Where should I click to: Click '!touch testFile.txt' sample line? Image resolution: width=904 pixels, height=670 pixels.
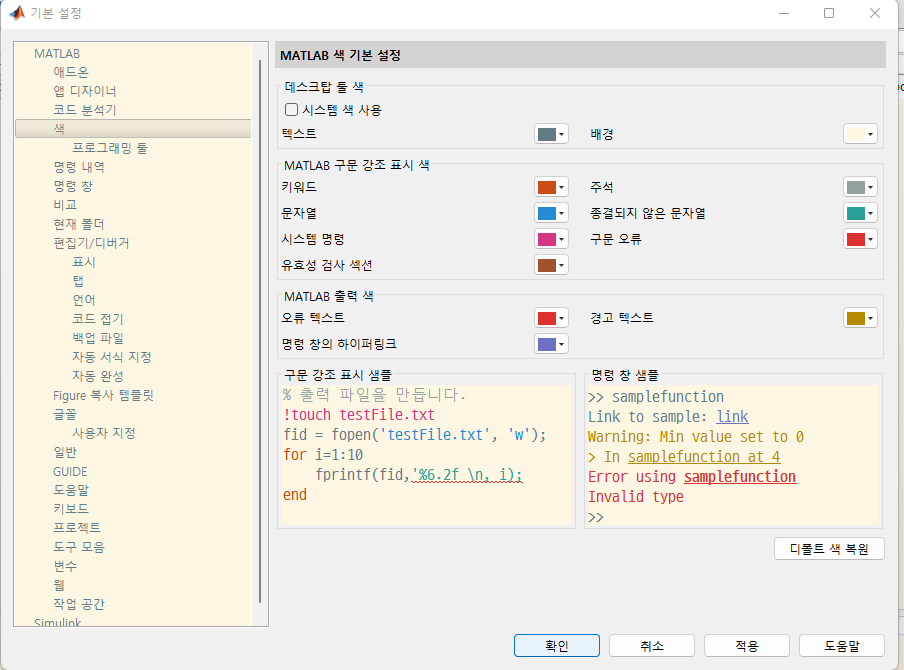click(x=359, y=415)
